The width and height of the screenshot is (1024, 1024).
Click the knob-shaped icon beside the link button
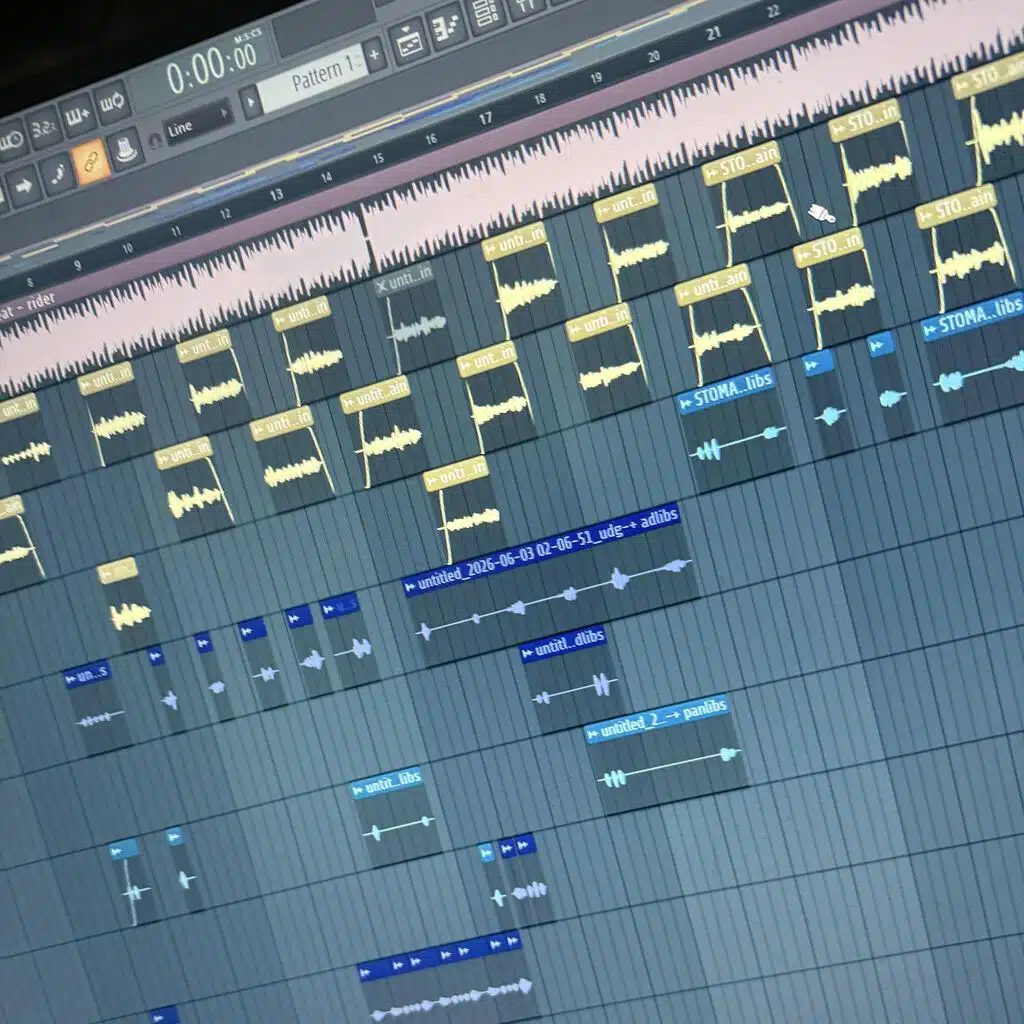[x=125, y=149]
